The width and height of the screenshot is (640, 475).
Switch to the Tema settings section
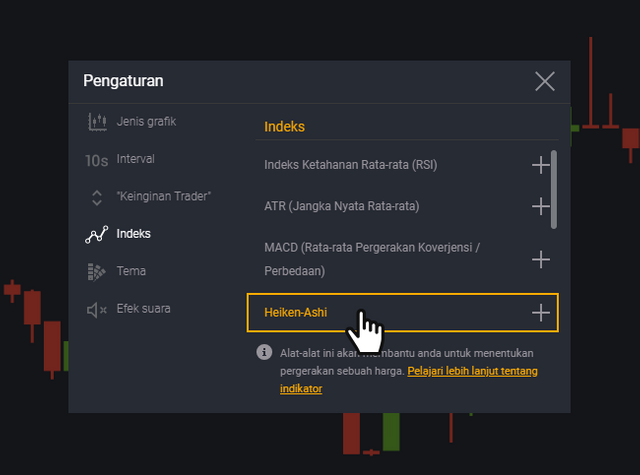(132, 271)
